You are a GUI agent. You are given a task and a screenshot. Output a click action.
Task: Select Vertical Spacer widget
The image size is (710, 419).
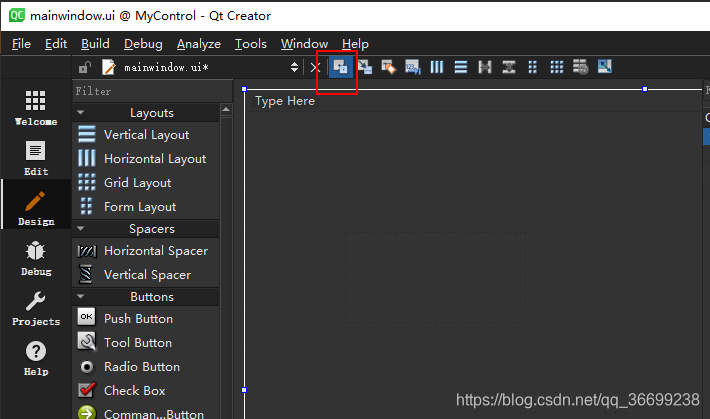pos(146,275)
